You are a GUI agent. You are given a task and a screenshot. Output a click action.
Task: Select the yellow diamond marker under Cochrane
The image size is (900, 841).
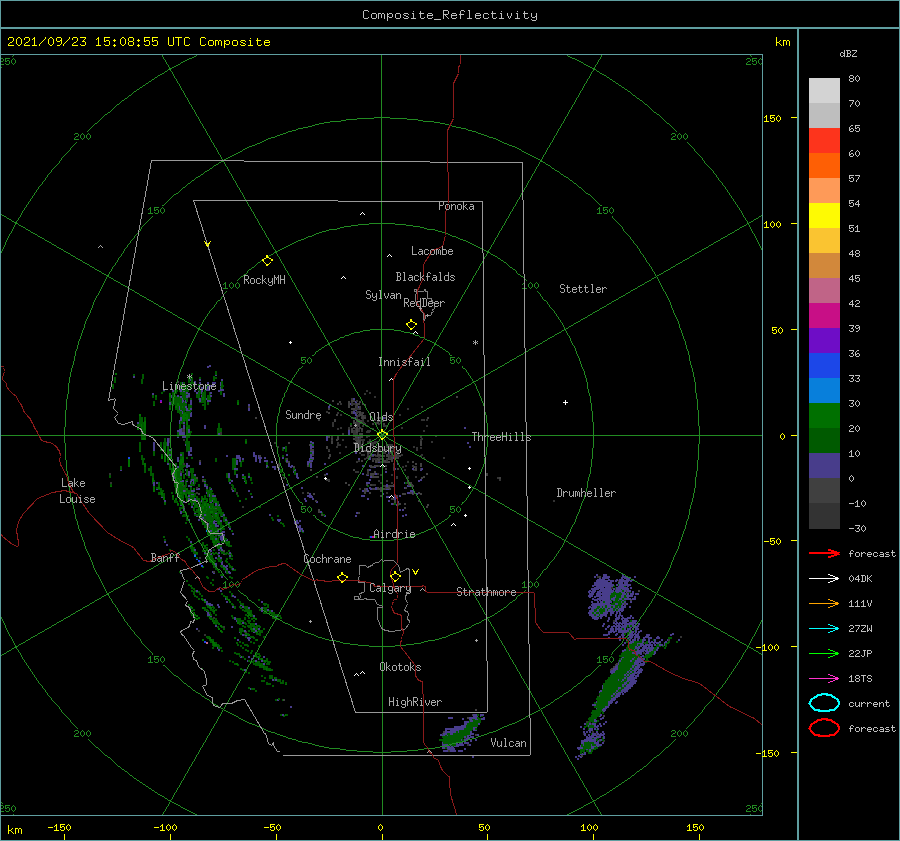point(342,577)
